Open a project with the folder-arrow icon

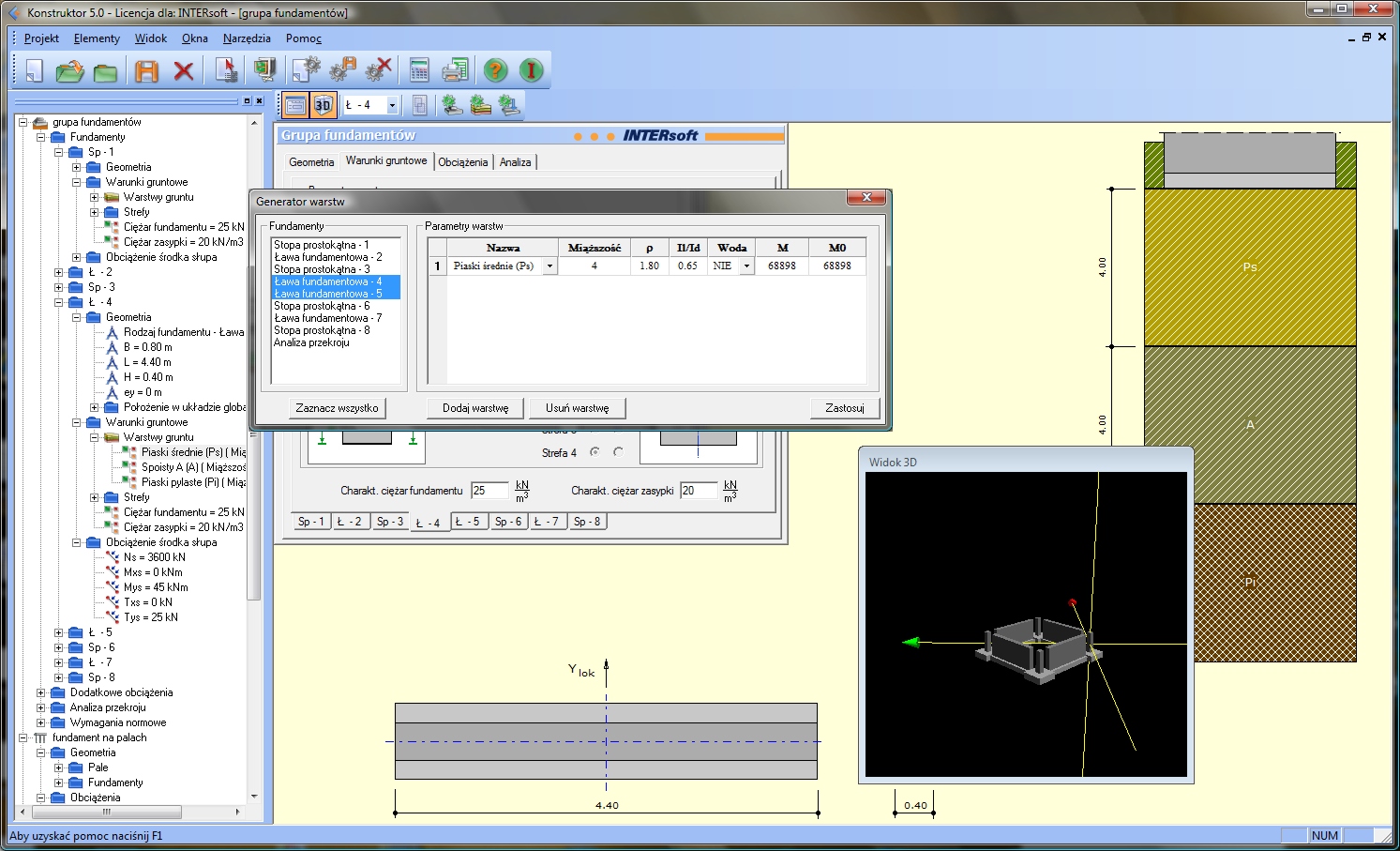tap(69, 70)
